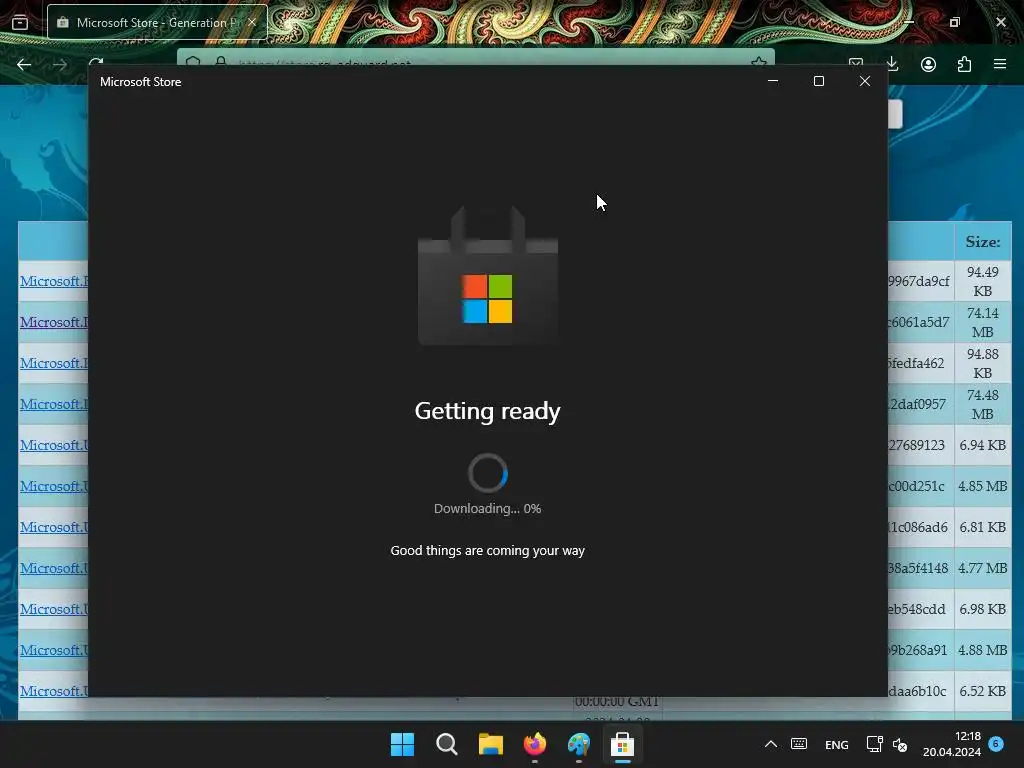The height and width of the screenshot is (768, 1024).
Task: Open the touch keyboard tray icon
Action: pos(799,744)
